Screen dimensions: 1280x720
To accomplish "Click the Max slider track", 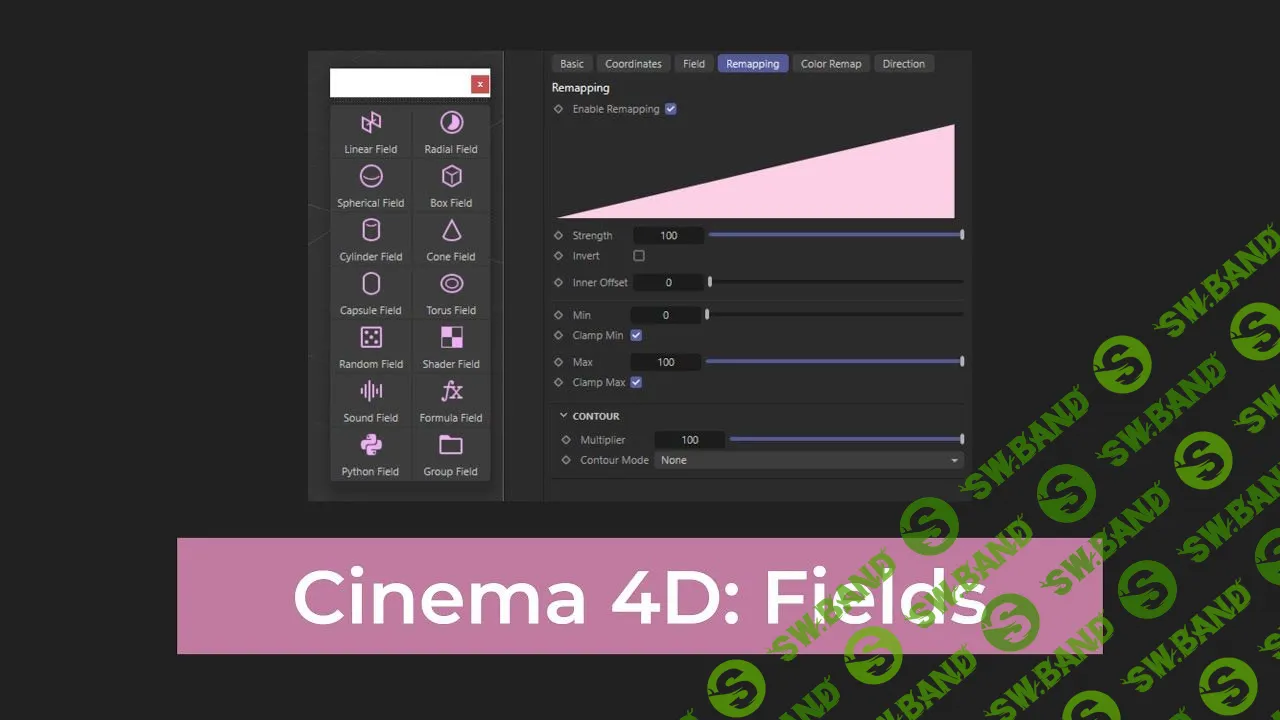I will [834, 361].
